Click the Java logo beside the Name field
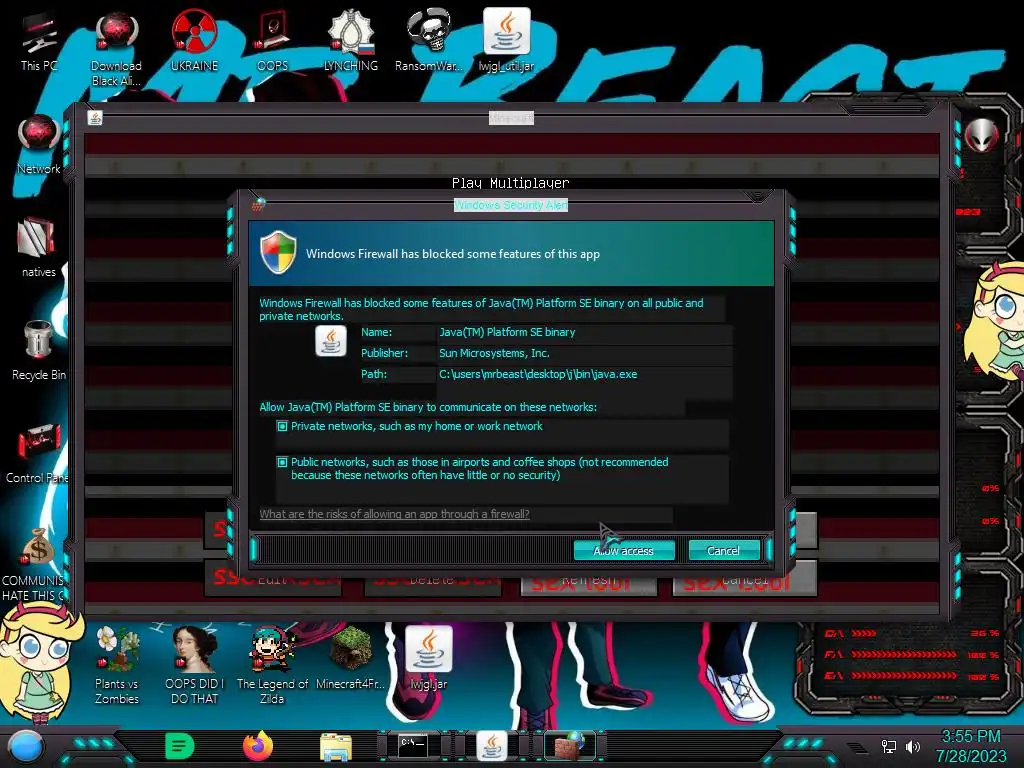This screenshot has height=768, width=1024. point(331,340)
